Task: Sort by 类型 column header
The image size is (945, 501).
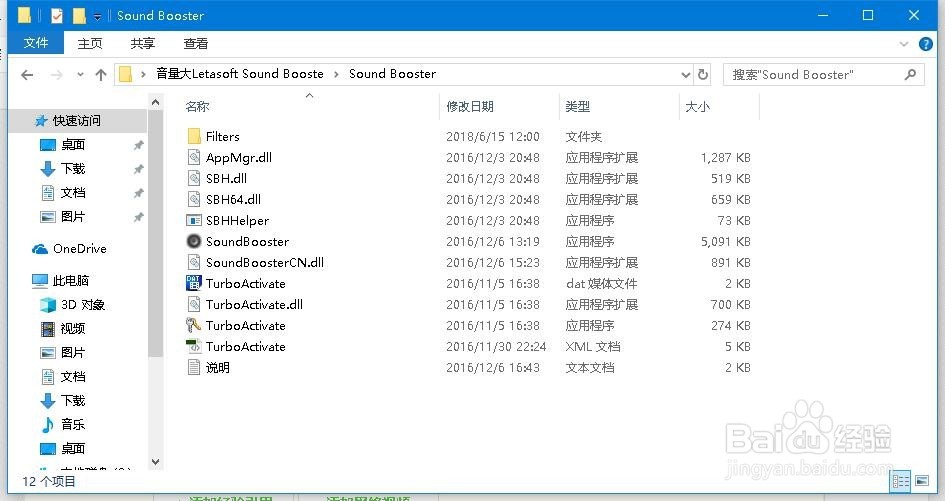Action: [x=578, y=107]
